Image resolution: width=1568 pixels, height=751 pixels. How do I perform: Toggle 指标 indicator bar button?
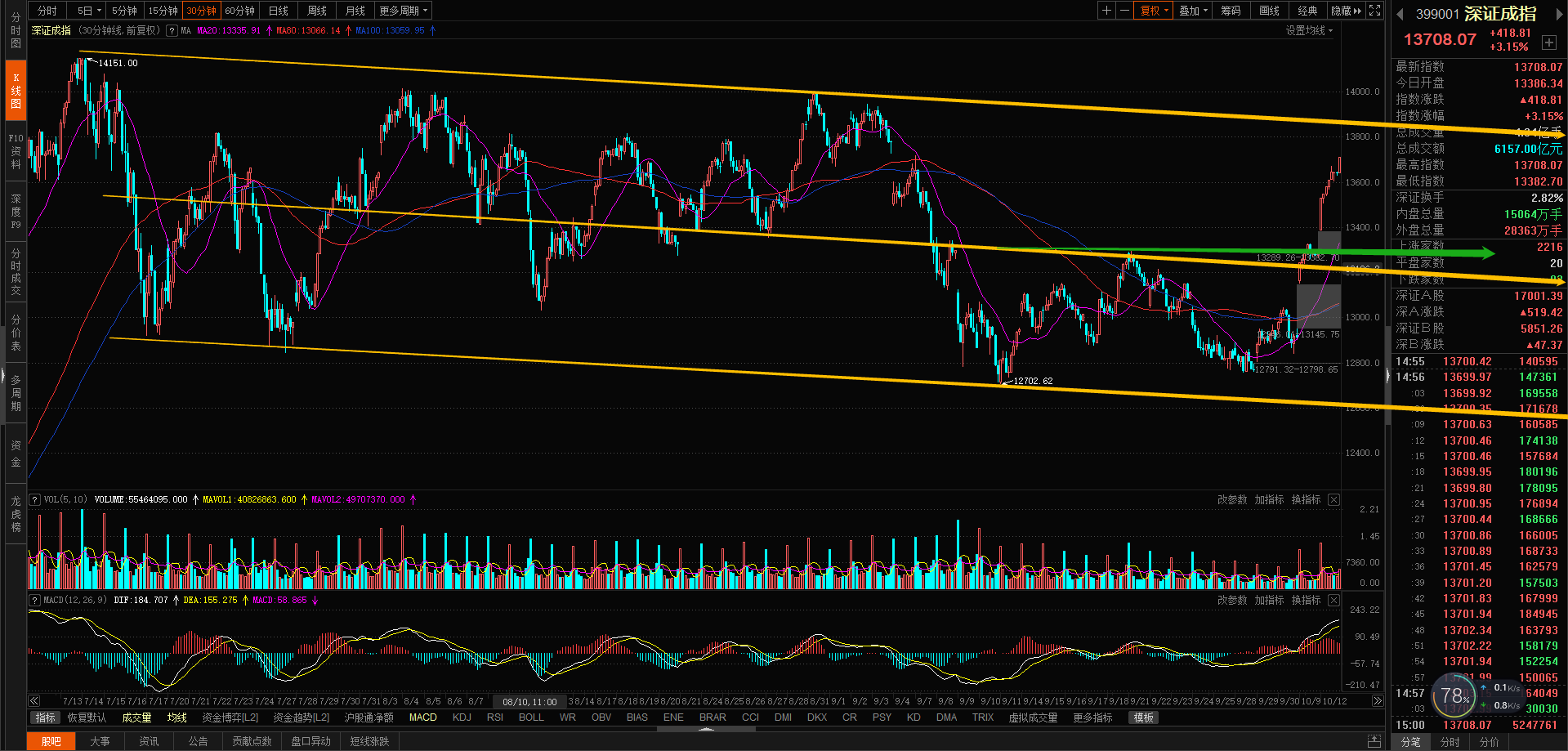click(x=46, y=717)
